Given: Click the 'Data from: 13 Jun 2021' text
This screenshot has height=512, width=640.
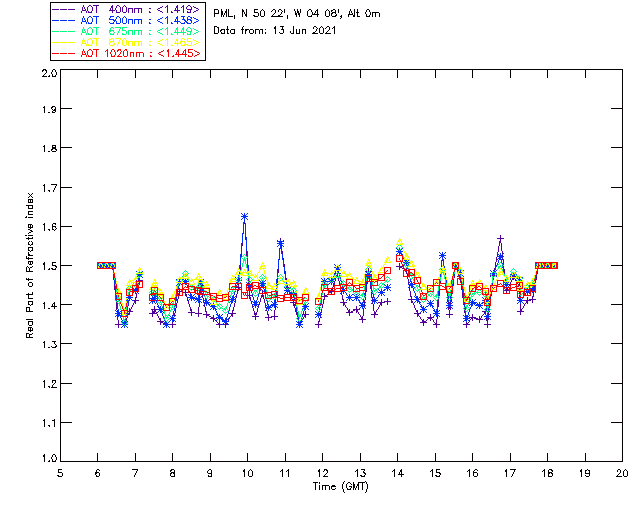Looking at the screenshot, I should 275,31.
